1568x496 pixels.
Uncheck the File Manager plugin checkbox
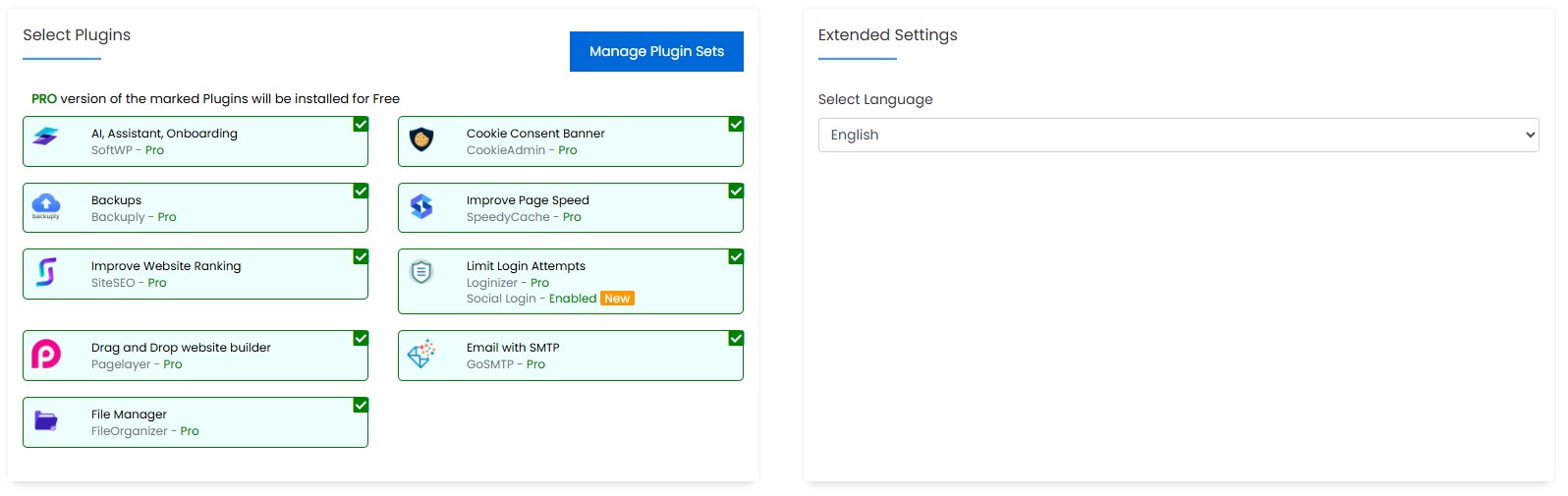[361, 406]
